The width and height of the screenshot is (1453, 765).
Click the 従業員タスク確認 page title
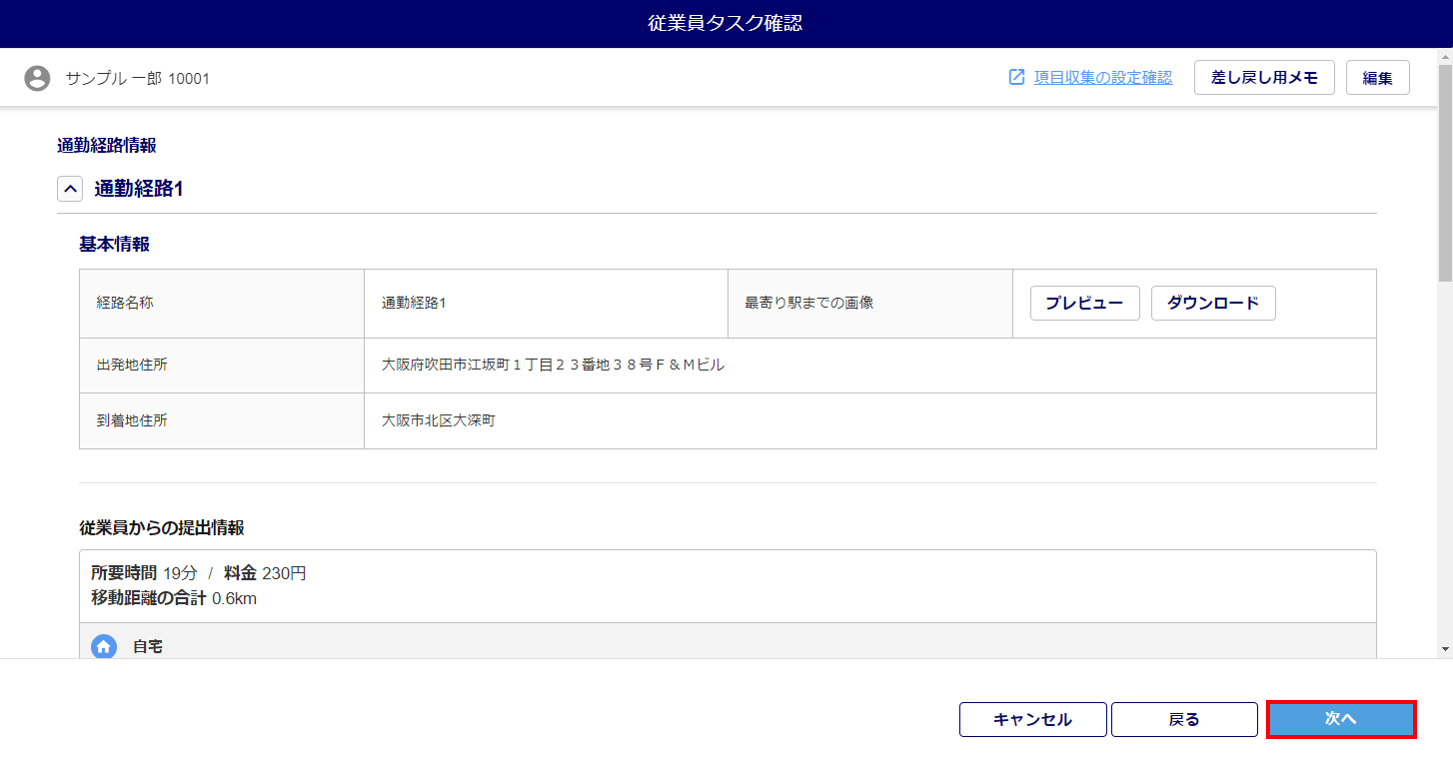[x=725, y=23]
